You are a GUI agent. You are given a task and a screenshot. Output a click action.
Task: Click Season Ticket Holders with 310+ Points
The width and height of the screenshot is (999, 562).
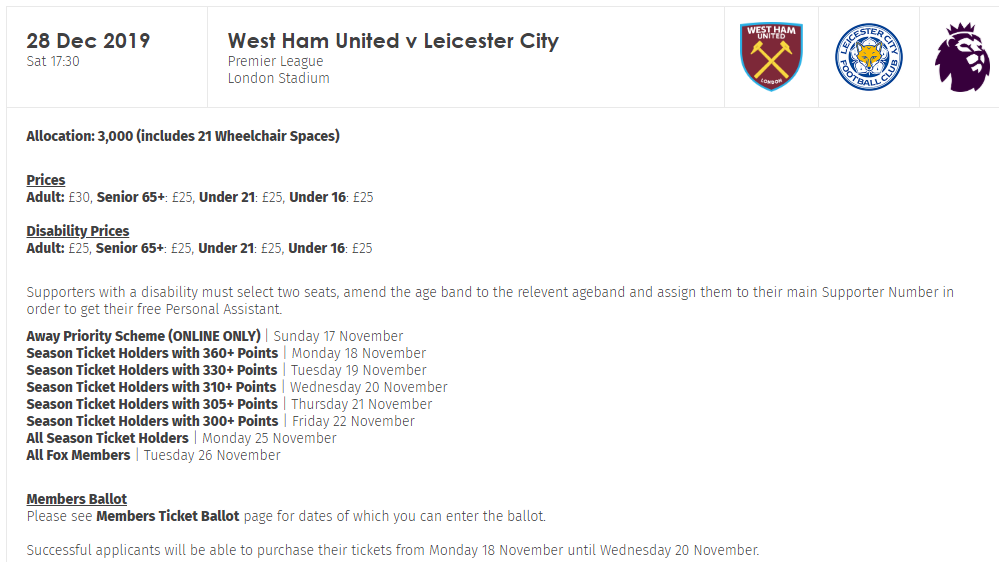[x=151, y=387]
